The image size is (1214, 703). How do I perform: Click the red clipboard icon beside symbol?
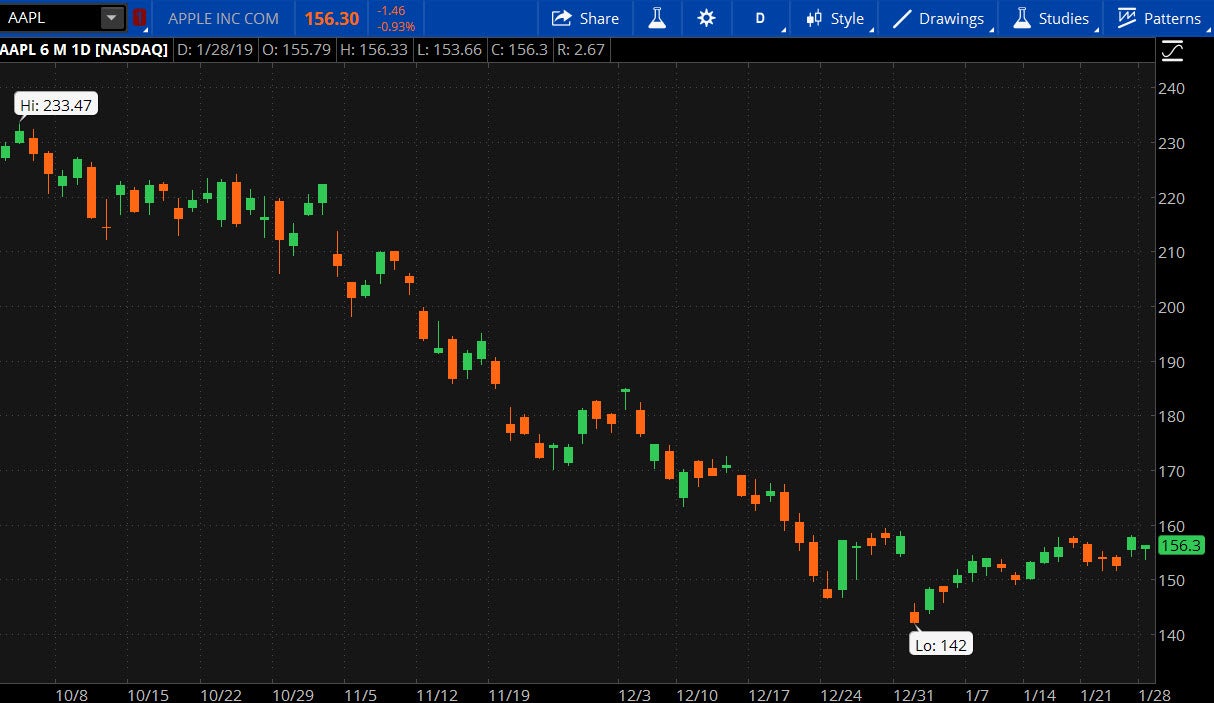tap(139, 18)
